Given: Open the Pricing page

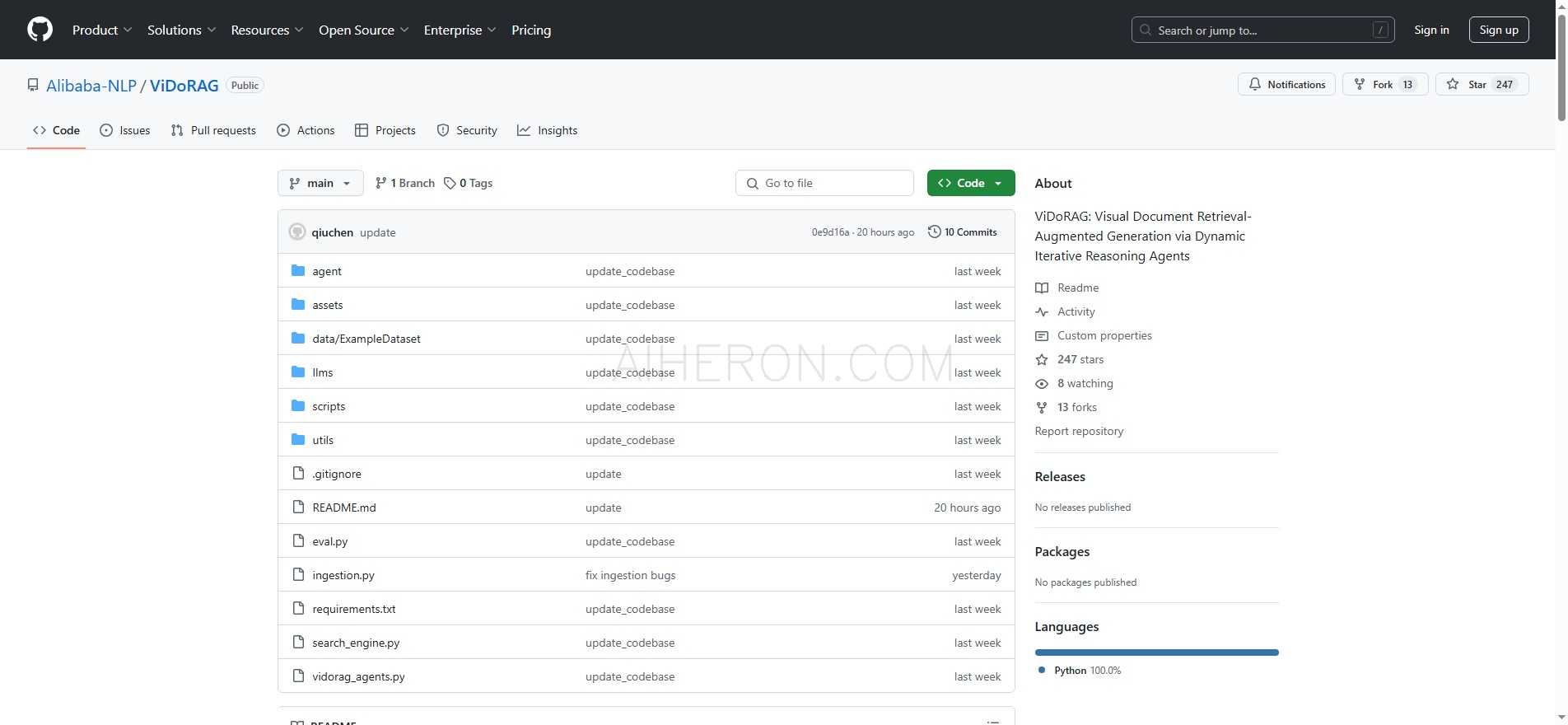Looking at the screenshot, I should tap(531, 30).
